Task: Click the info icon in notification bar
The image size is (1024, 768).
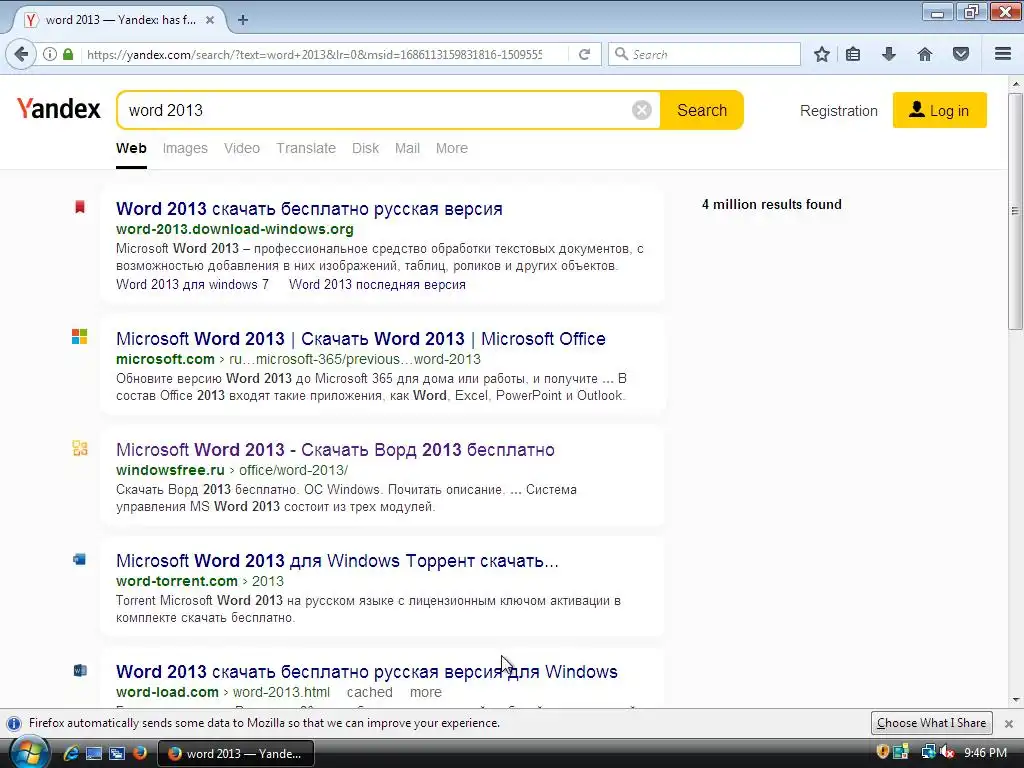Action: [14, 724]
